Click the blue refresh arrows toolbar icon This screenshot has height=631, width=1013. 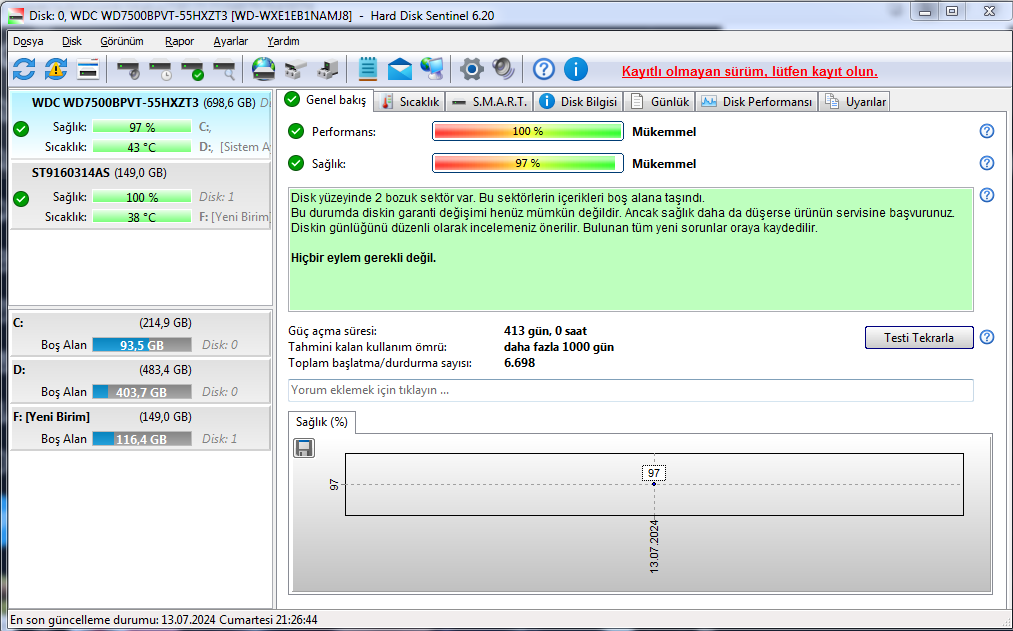click(24, 68)
